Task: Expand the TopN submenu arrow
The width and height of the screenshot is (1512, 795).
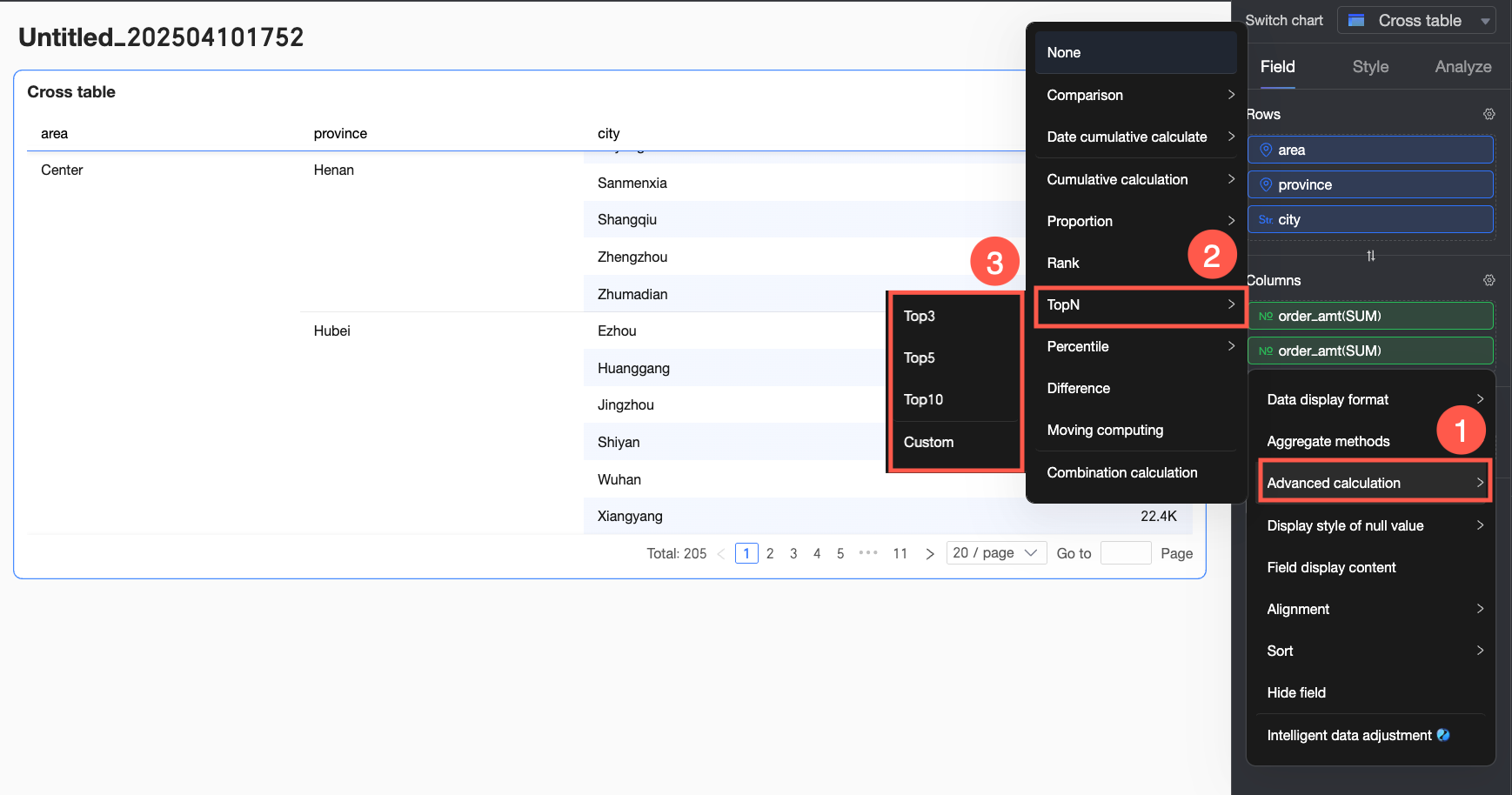Action: point(1231,304)
